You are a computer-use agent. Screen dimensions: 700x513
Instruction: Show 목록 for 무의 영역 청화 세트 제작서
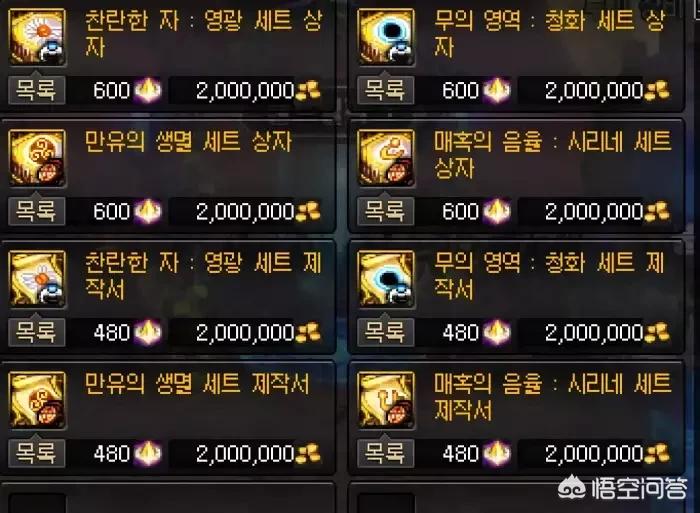[386, 332]
